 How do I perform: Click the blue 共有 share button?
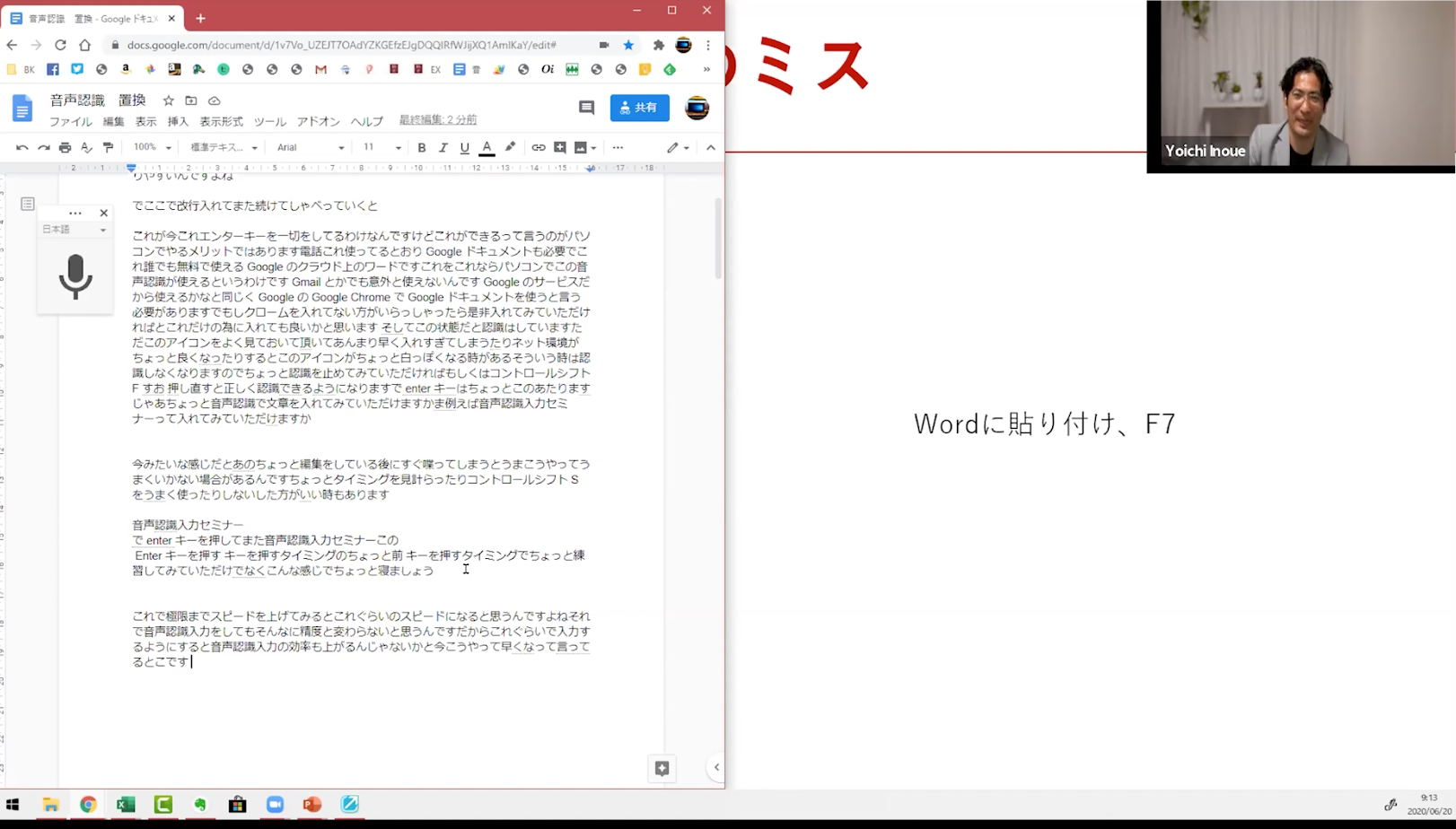(x=639, y=108)
